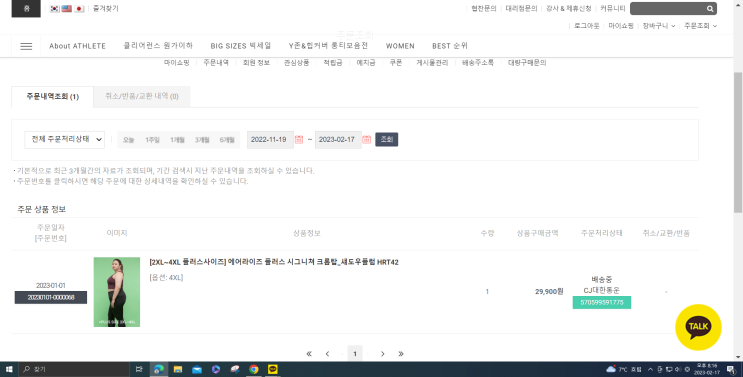The height and width of the screenshot is (377, 743).
Task: Open start date calendar picker icon
Action: pos(299,139)
